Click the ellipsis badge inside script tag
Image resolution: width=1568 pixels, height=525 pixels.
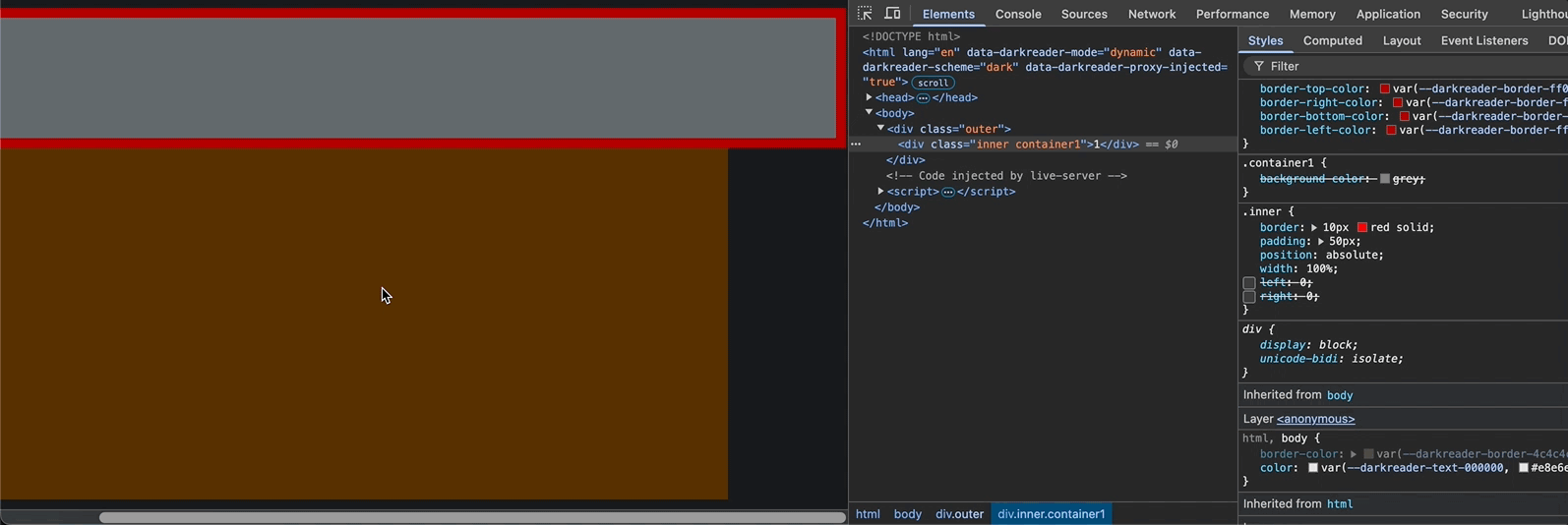pyautogui.click(x=948, y=193)
